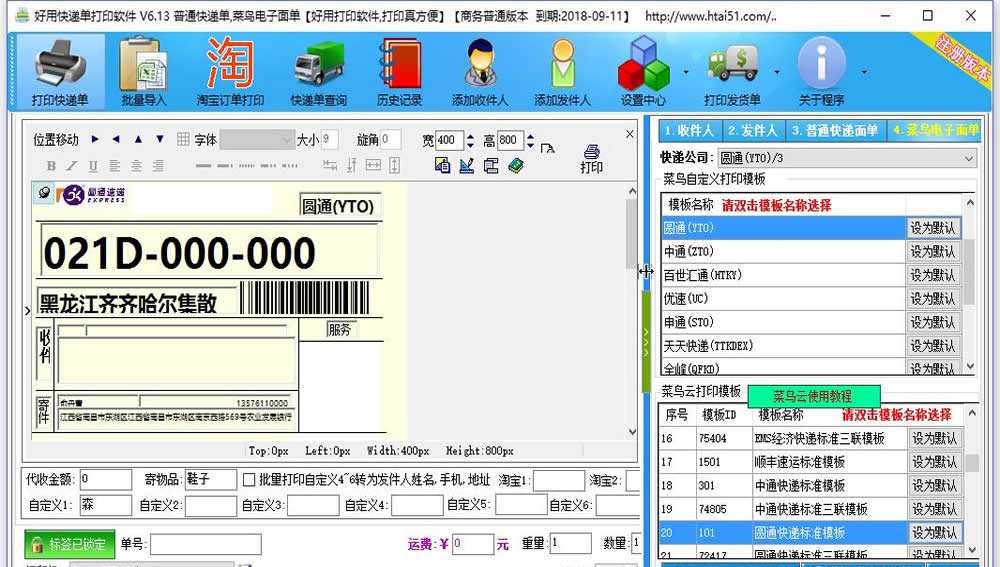1000x567 pixels.
Task: Increase the 高 height value
Action: click(531, 135)
